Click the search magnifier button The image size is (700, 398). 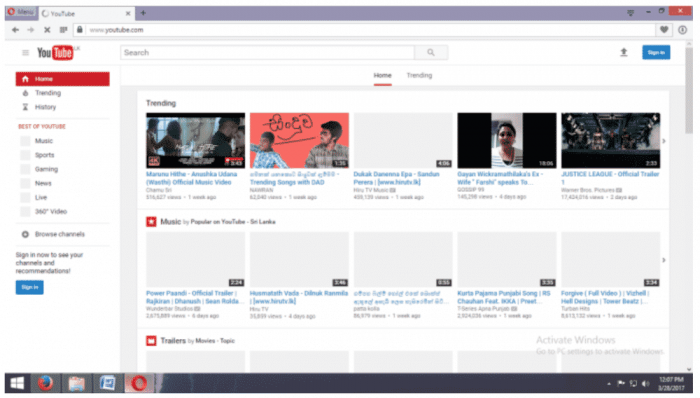431,53
